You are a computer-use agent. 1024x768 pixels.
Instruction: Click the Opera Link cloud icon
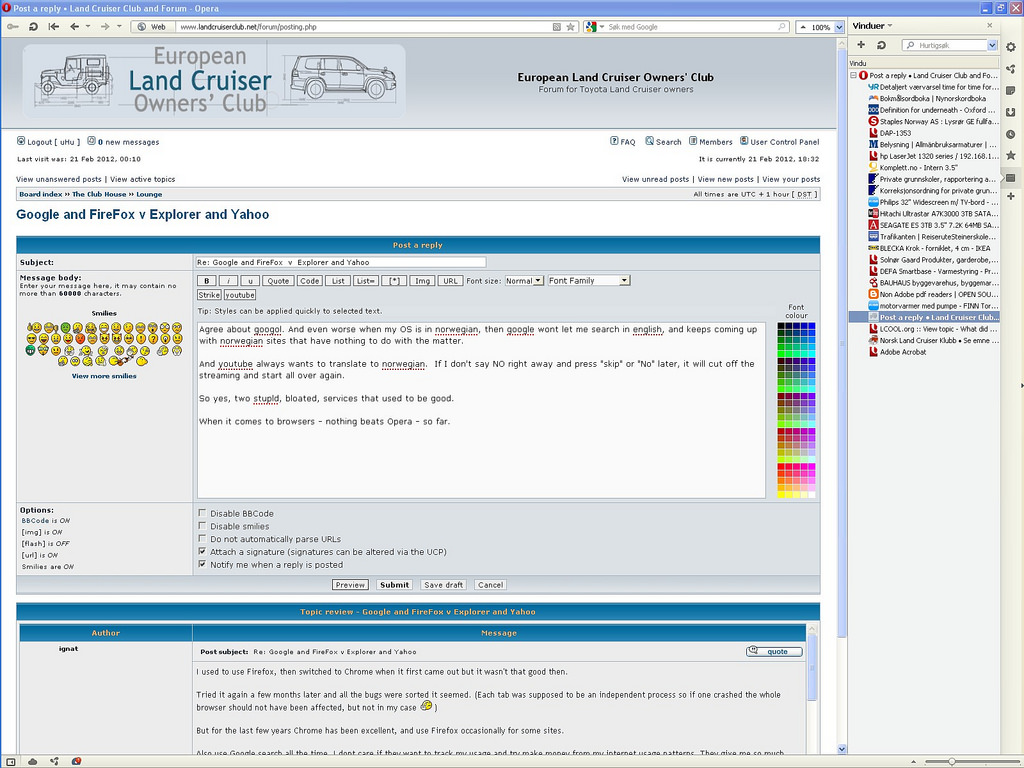point(33,761)
